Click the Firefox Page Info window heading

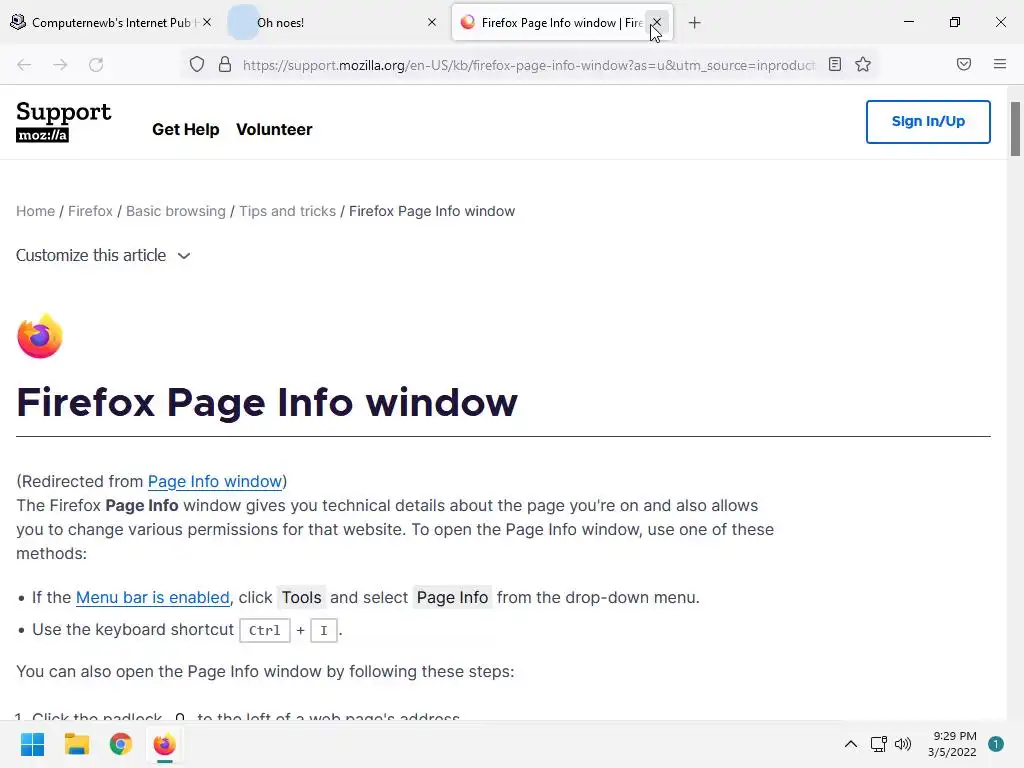coord(267,402)
